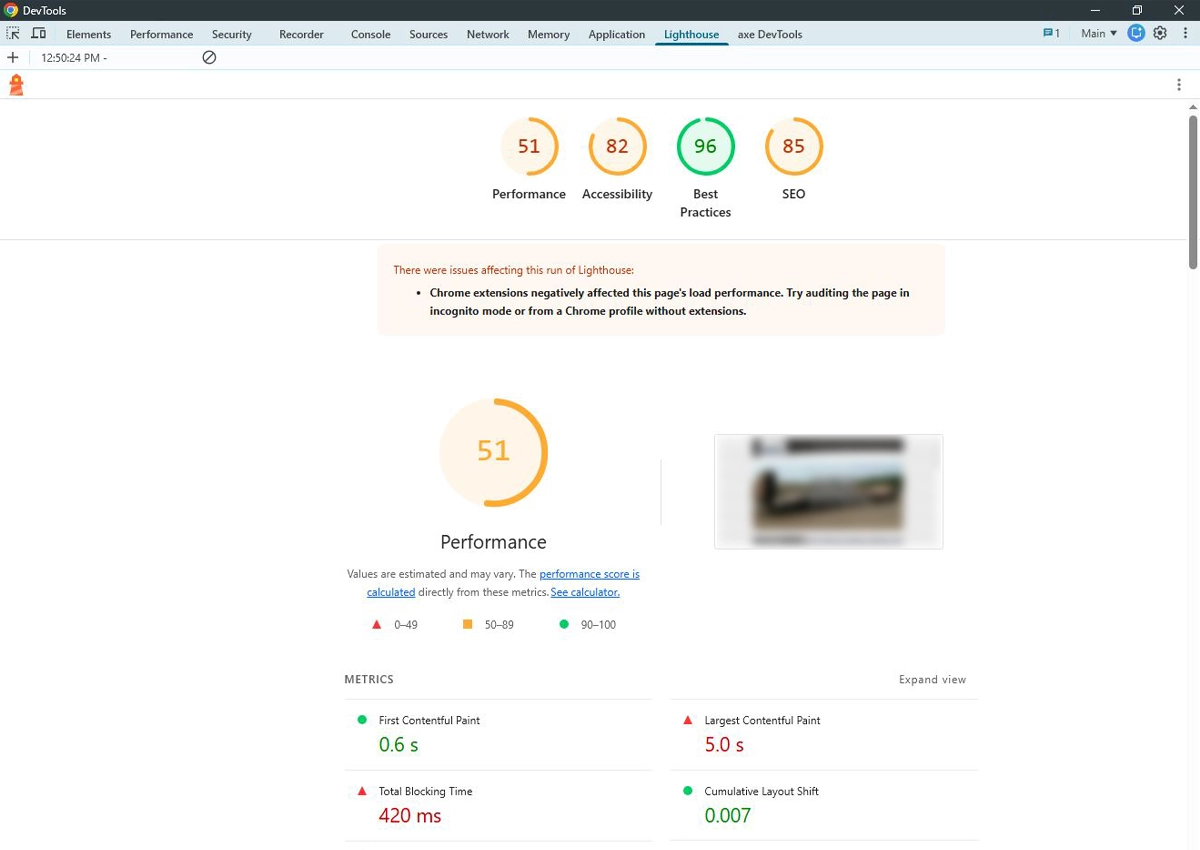
Task: Select the Lighthouse tab
Action: pos(691,34)
